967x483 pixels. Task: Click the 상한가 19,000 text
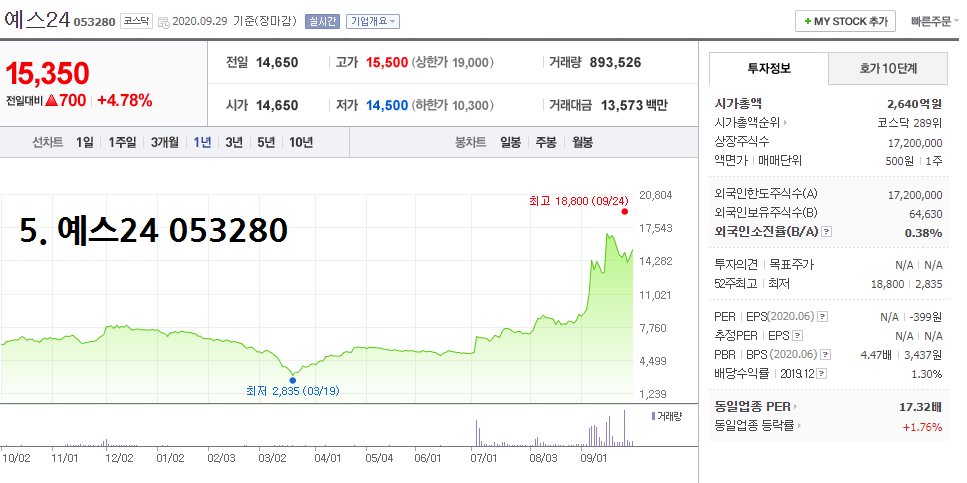[x=453, y=62]
